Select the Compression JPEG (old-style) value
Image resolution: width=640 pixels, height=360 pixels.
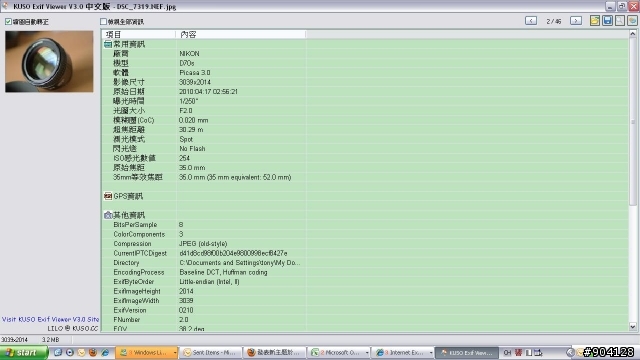click(x=203, y=244)
